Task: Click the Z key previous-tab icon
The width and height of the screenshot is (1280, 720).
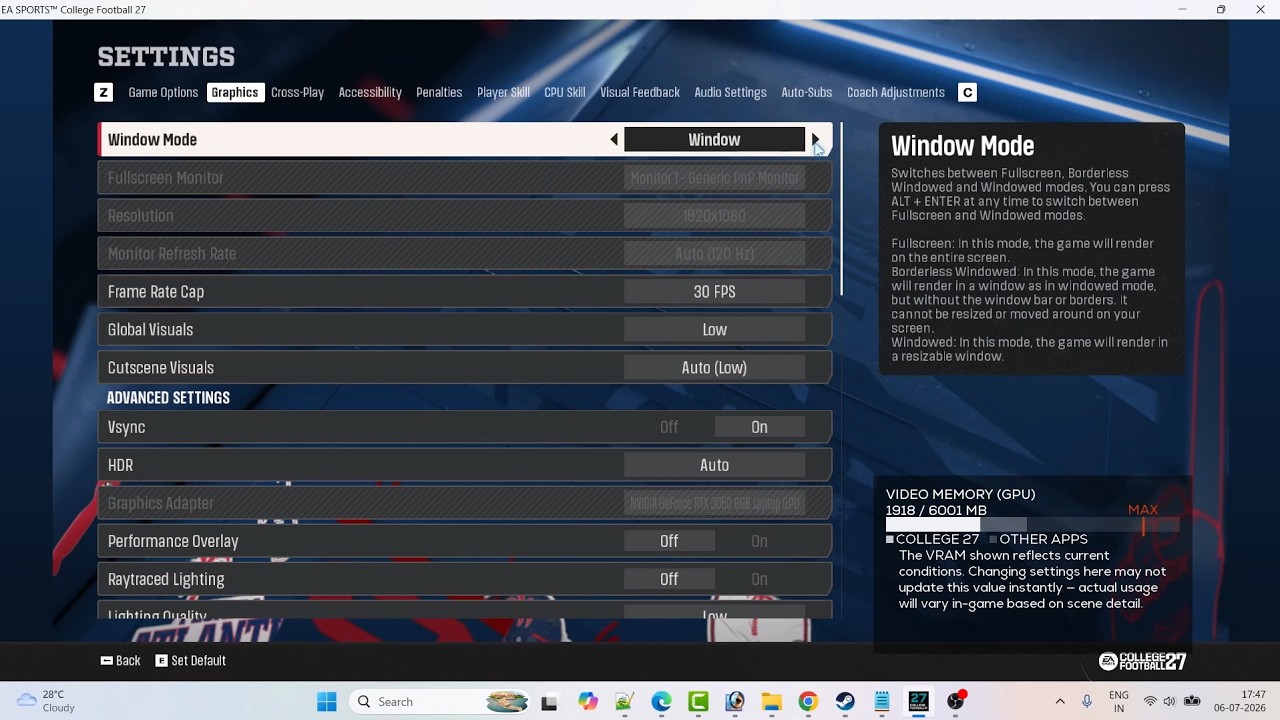Action: tap(103, 92)
